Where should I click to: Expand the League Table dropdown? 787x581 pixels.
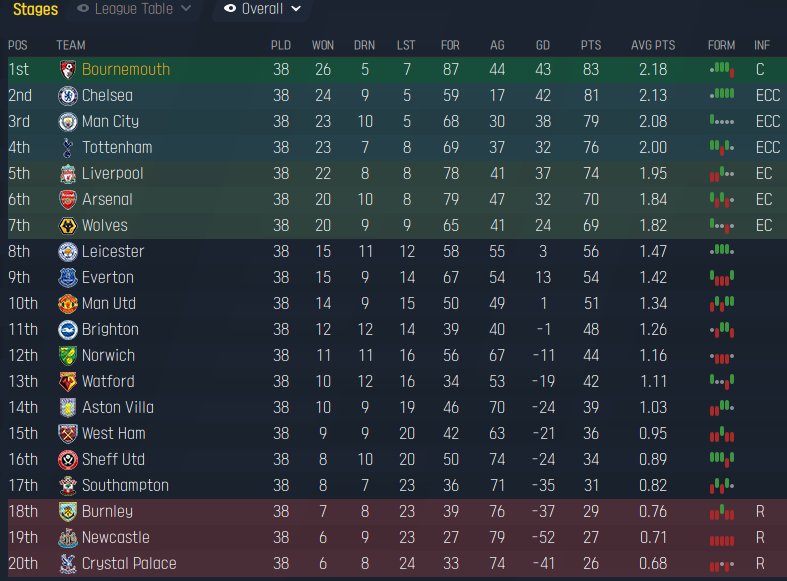point(185,9)
